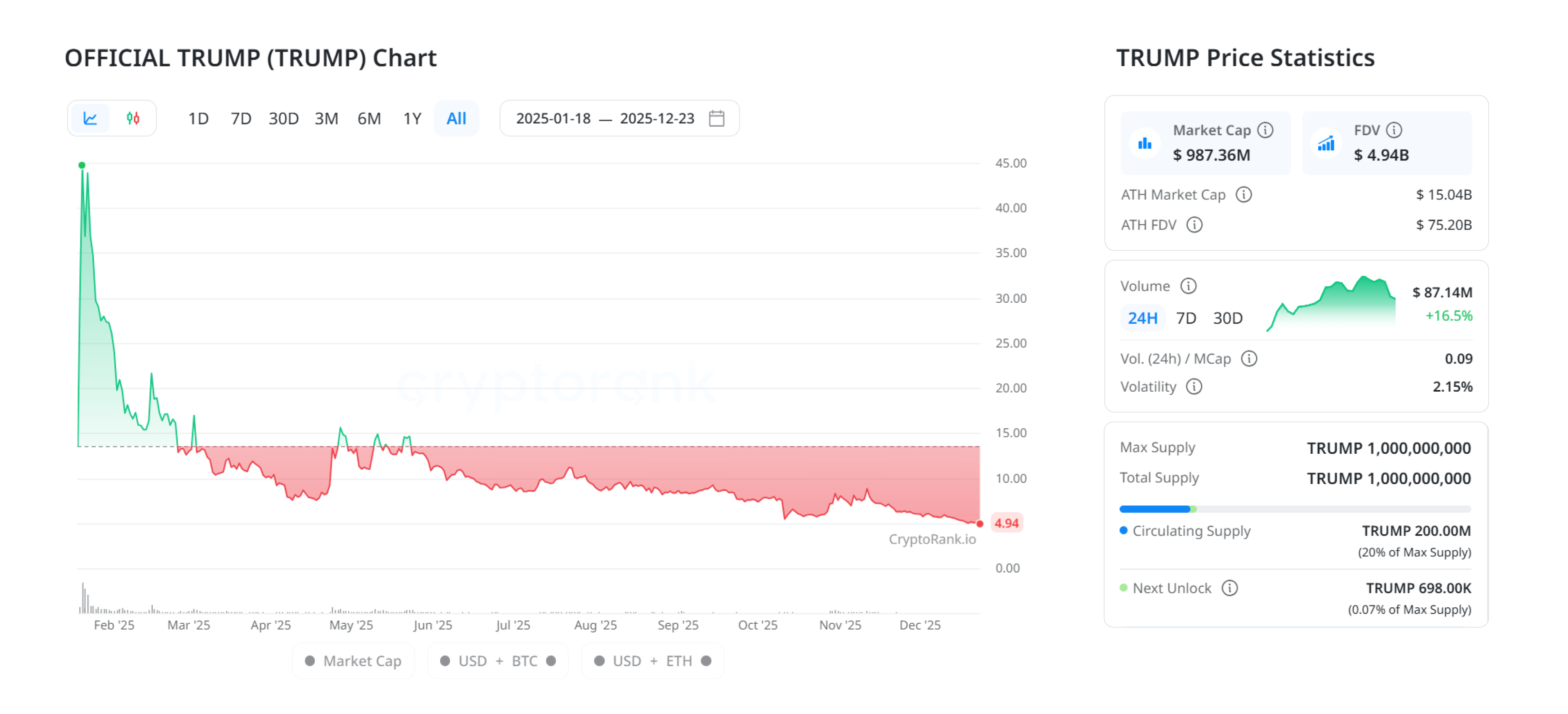The height and width of the screenshot is (714, 1568).
Task: Select the All chart timeframe
Action: coord(456,118)
